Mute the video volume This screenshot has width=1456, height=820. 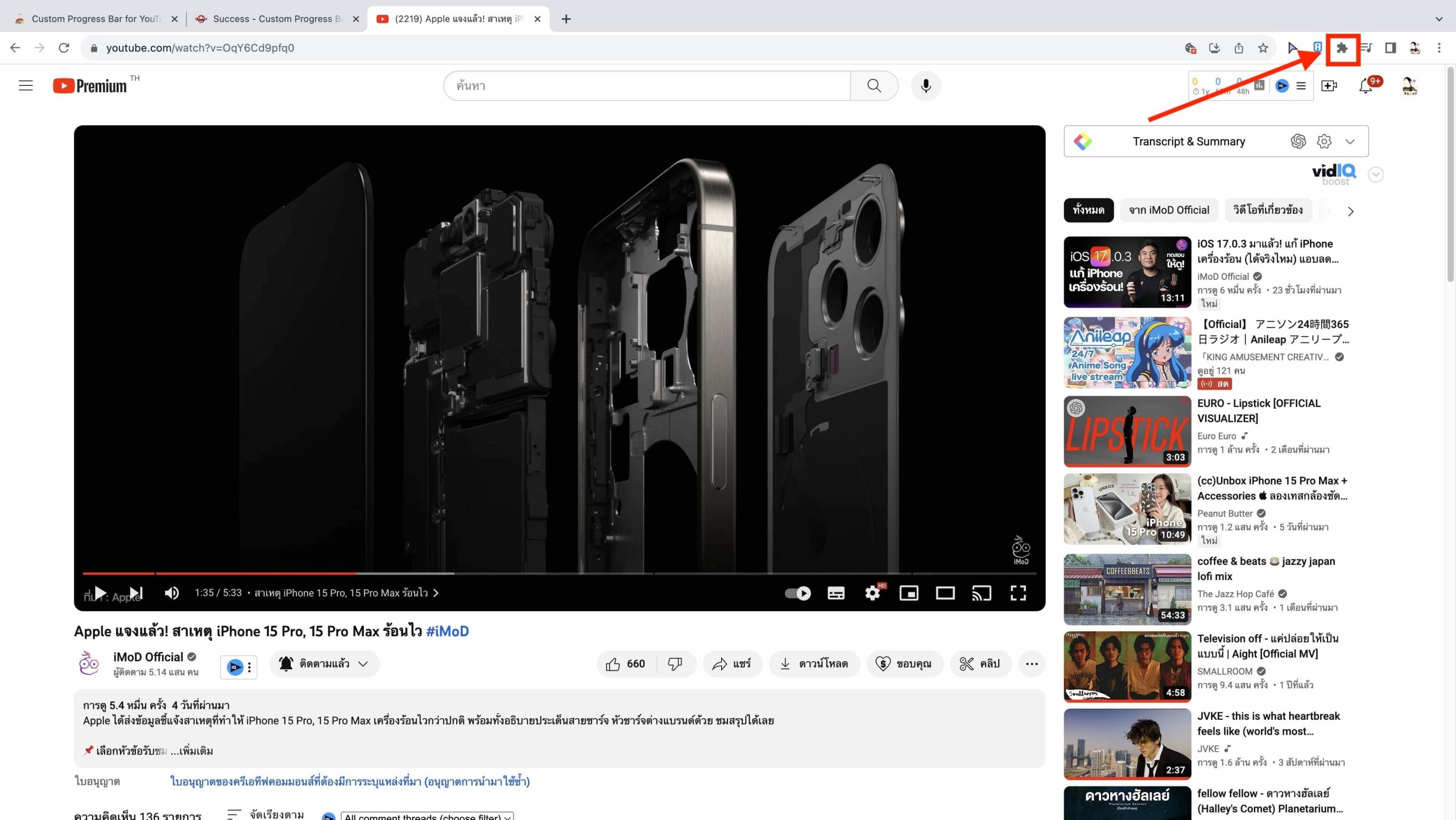click(171, 593)
